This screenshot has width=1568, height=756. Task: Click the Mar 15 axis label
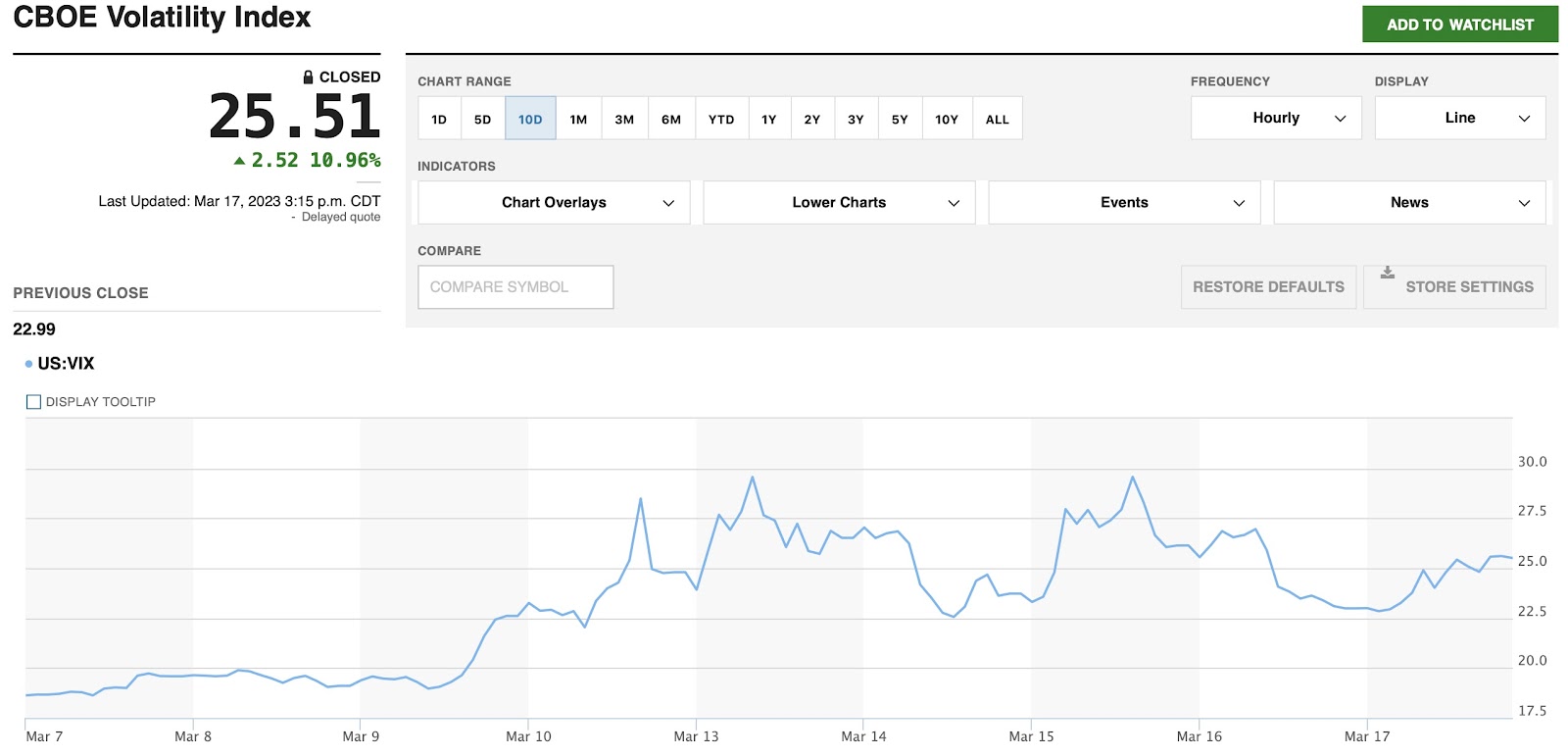[x=1031, y=736]
